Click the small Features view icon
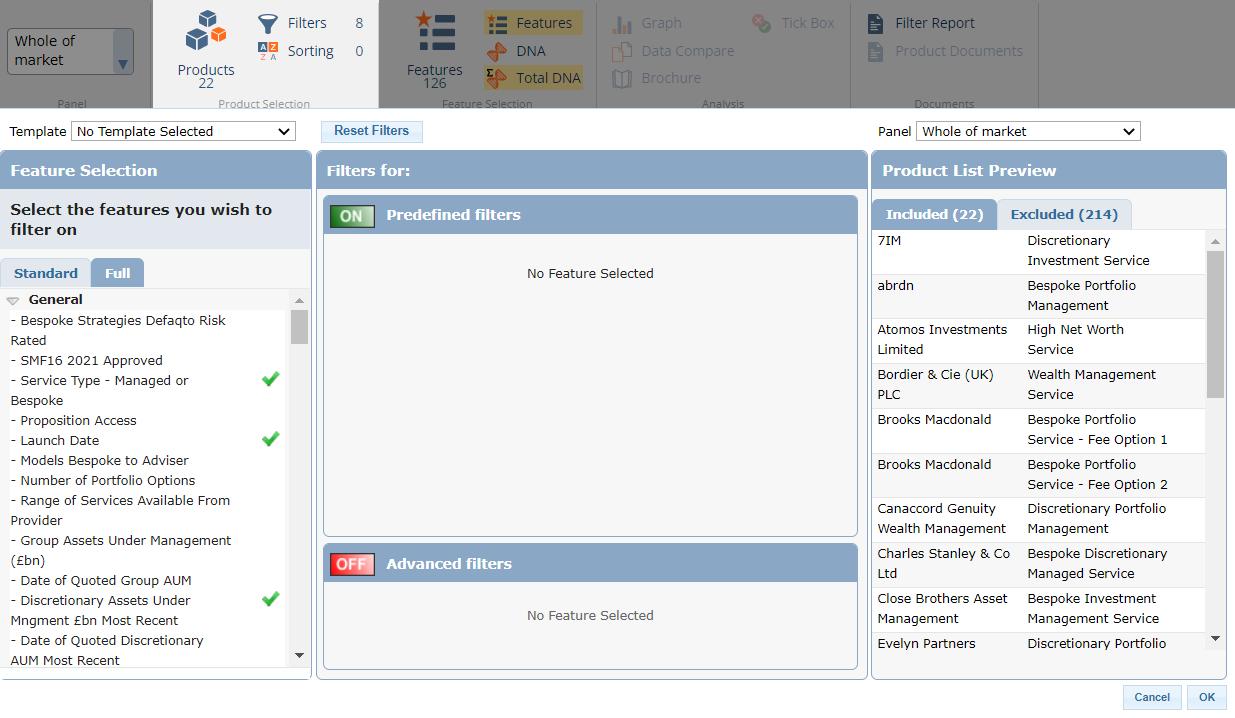The width and height of the screenshot is (1235, 718). tap(497, 23)
